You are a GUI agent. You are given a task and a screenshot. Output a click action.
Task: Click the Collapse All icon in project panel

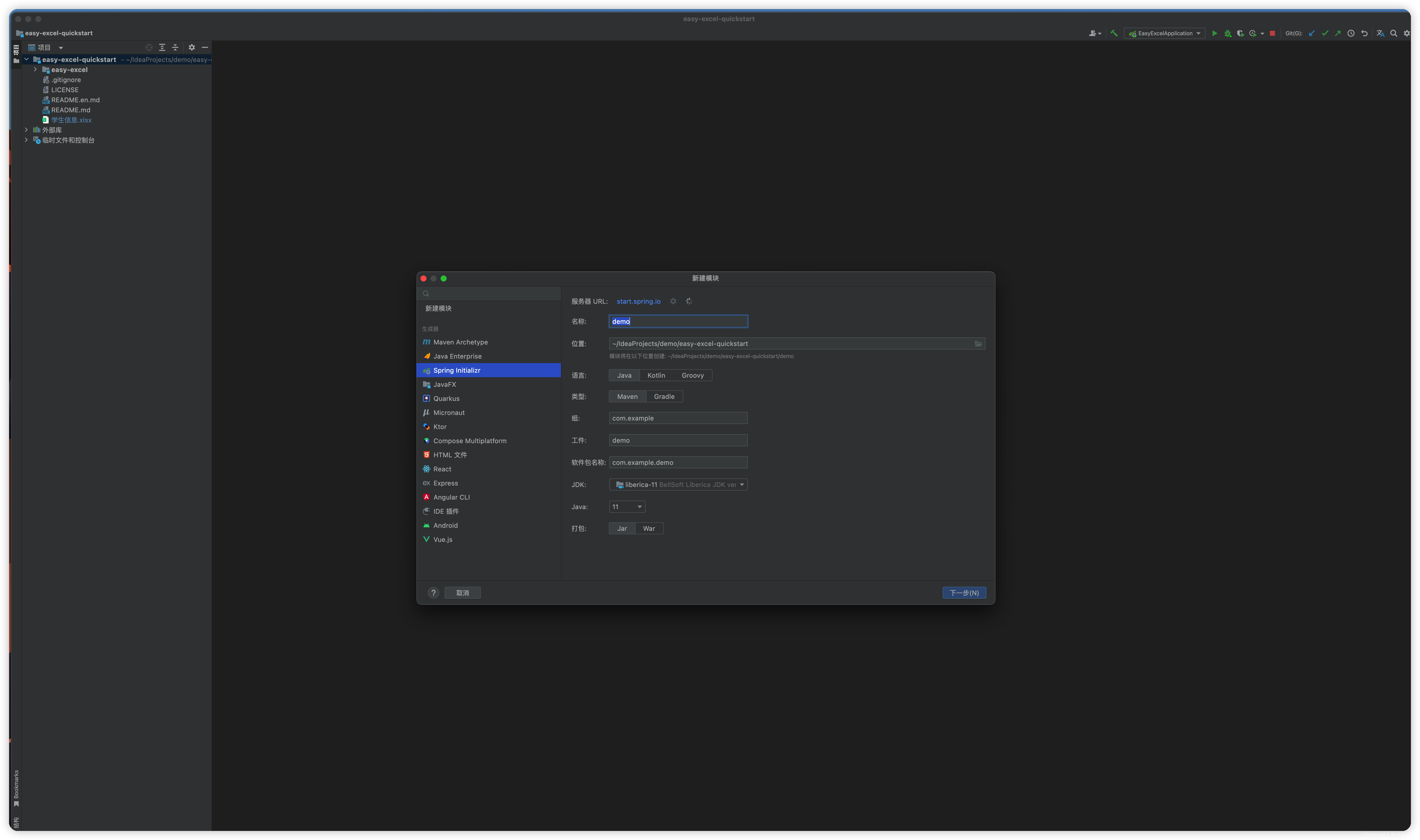[x=175, y=48]
